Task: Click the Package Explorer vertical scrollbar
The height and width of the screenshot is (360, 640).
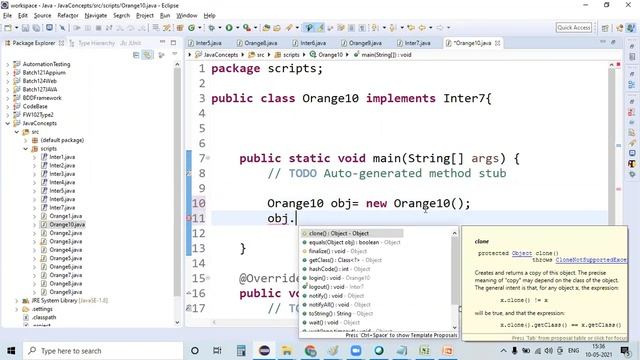Action: (177, 182)
